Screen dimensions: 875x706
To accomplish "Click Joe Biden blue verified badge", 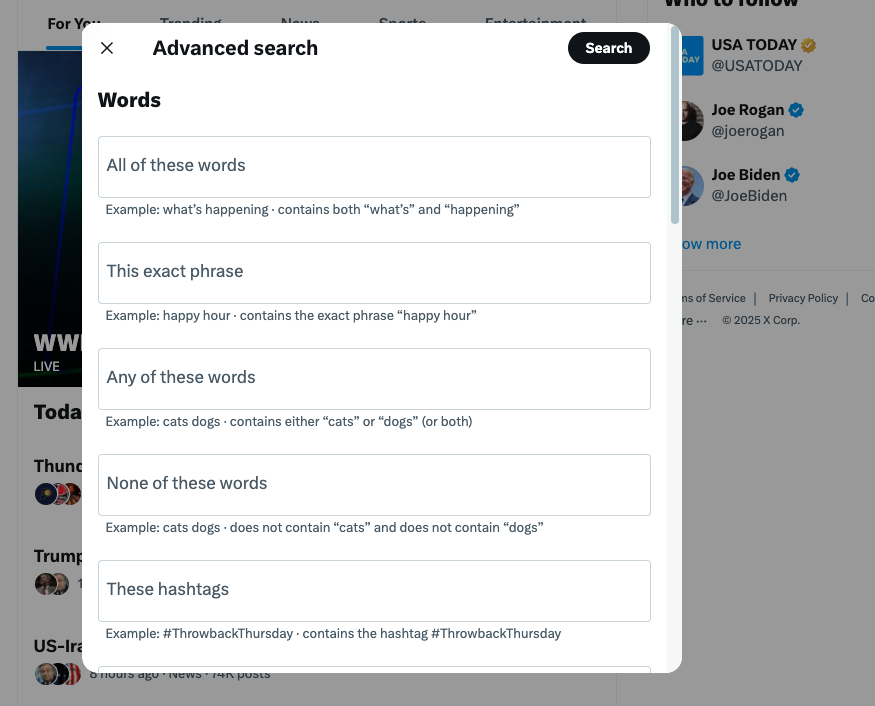I will (x=792, y=175).
